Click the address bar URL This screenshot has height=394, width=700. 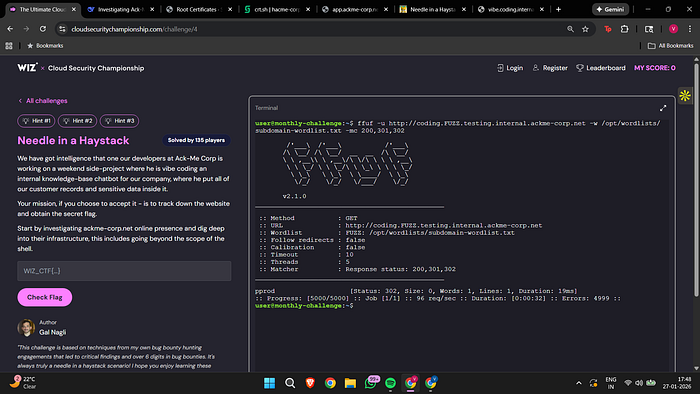tap(134, 29)
